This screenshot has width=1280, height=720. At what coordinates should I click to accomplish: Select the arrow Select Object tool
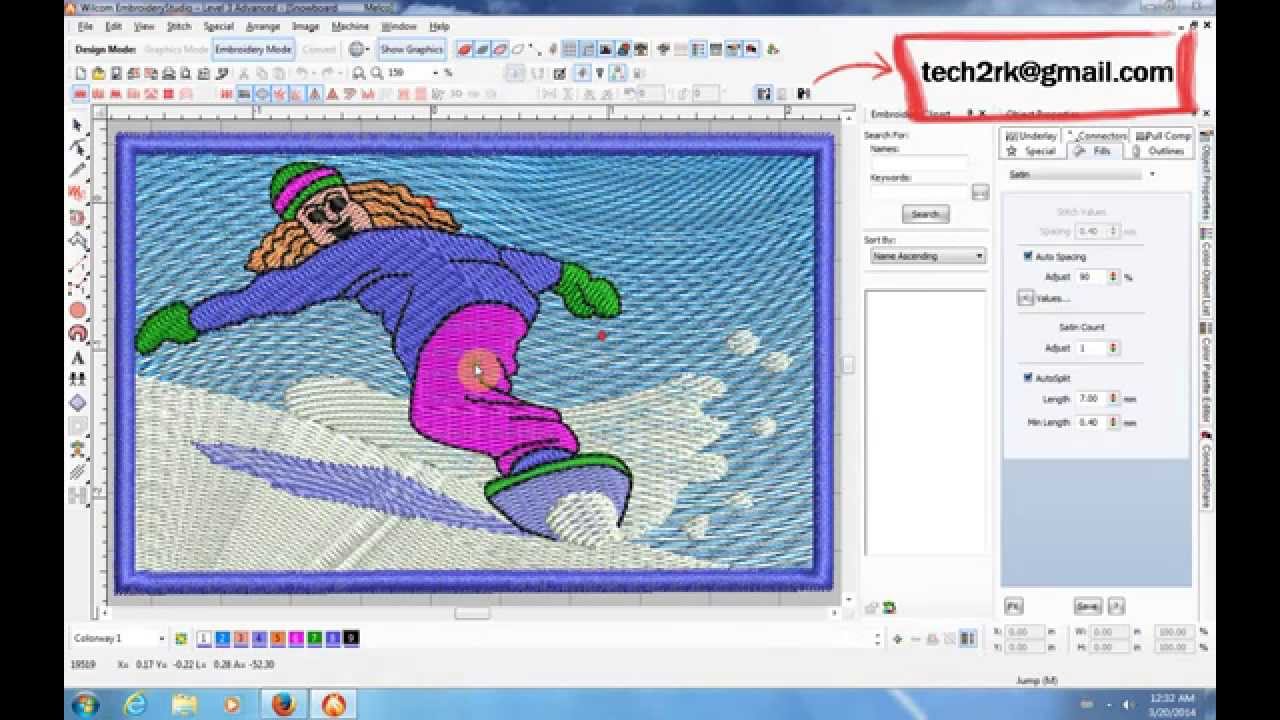pos(77,126)
